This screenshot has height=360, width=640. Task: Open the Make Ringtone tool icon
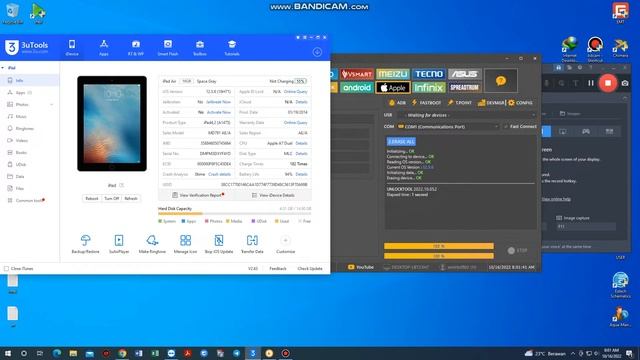coord(152,244)
